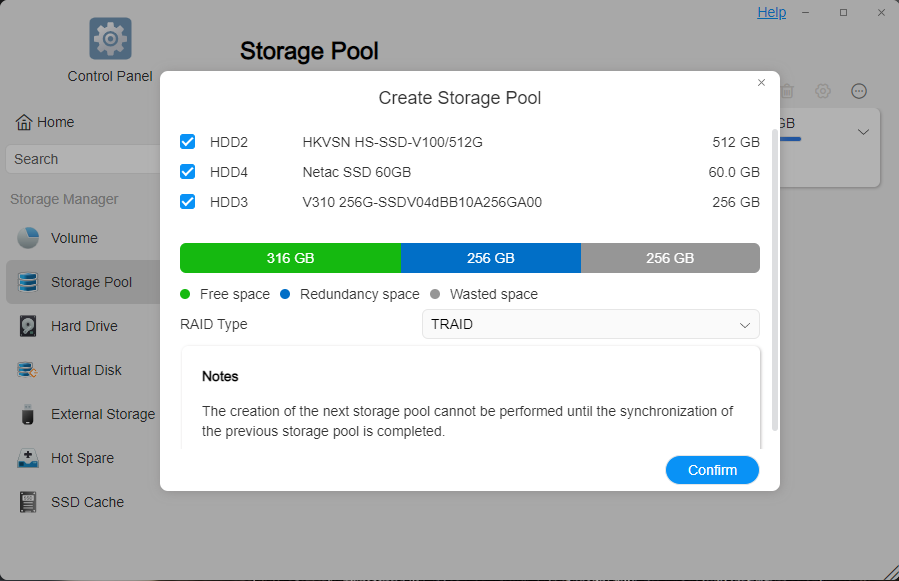Go to Home in the sidebar
The height and width of the screenshot is (581, 899).
[x=45, y=122]
